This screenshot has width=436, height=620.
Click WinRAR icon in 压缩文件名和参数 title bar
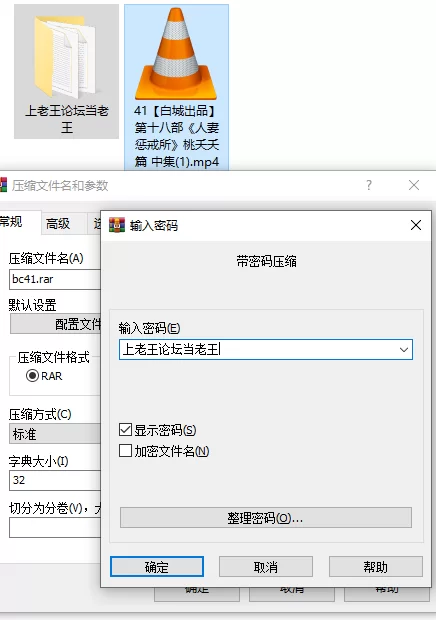point(3,185)
